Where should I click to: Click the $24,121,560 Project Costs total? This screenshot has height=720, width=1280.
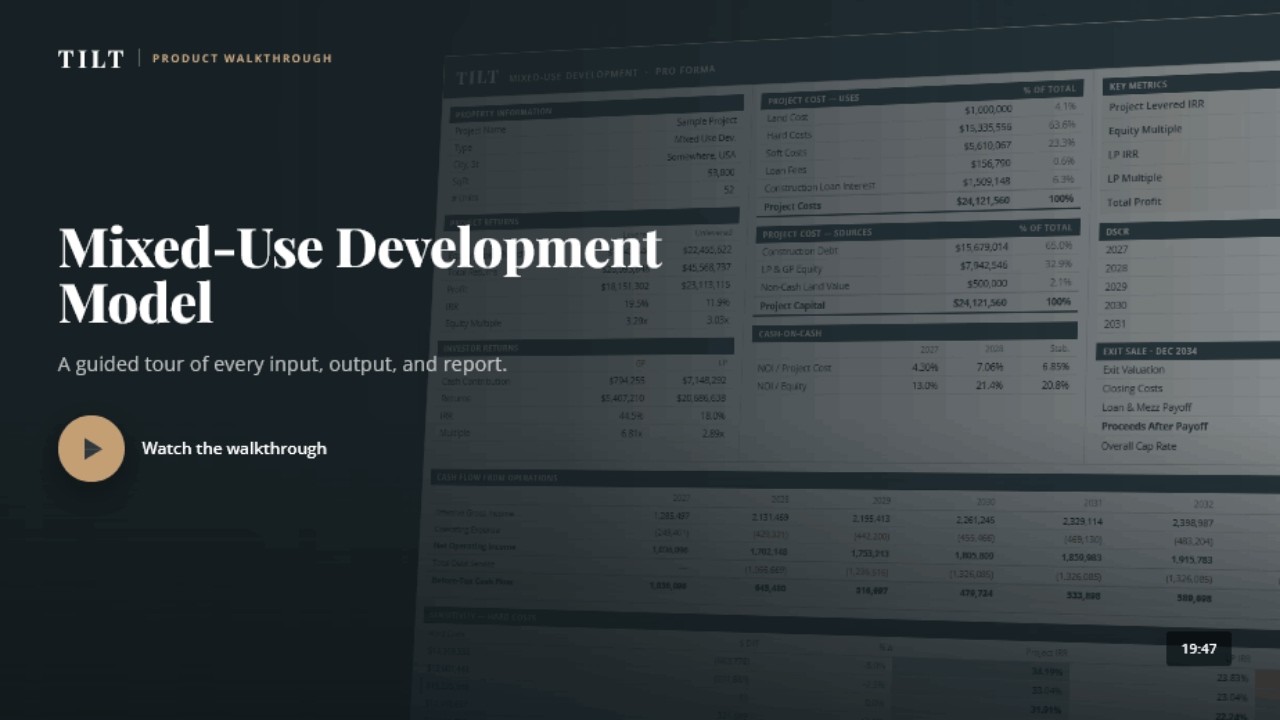[x=984, y=200]
